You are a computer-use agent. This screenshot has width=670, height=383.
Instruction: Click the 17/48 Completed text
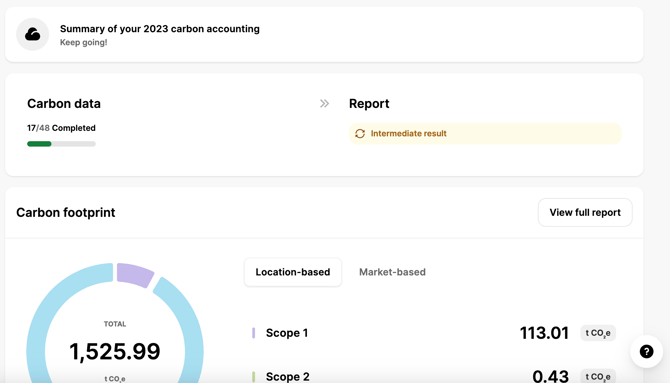click(x=61, y=128)
